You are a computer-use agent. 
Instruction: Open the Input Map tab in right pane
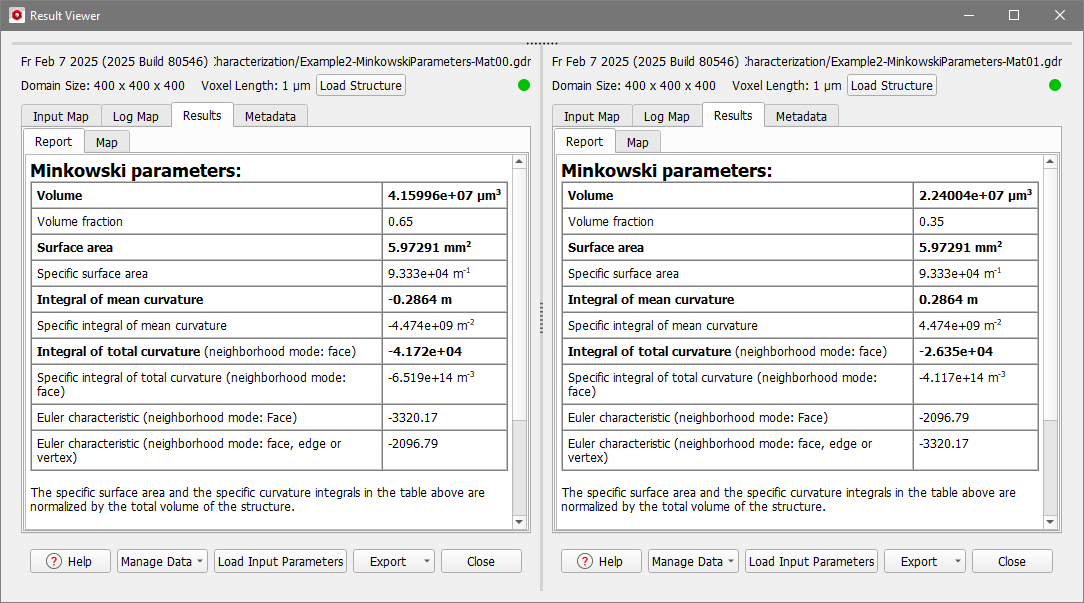pos(592,116)
